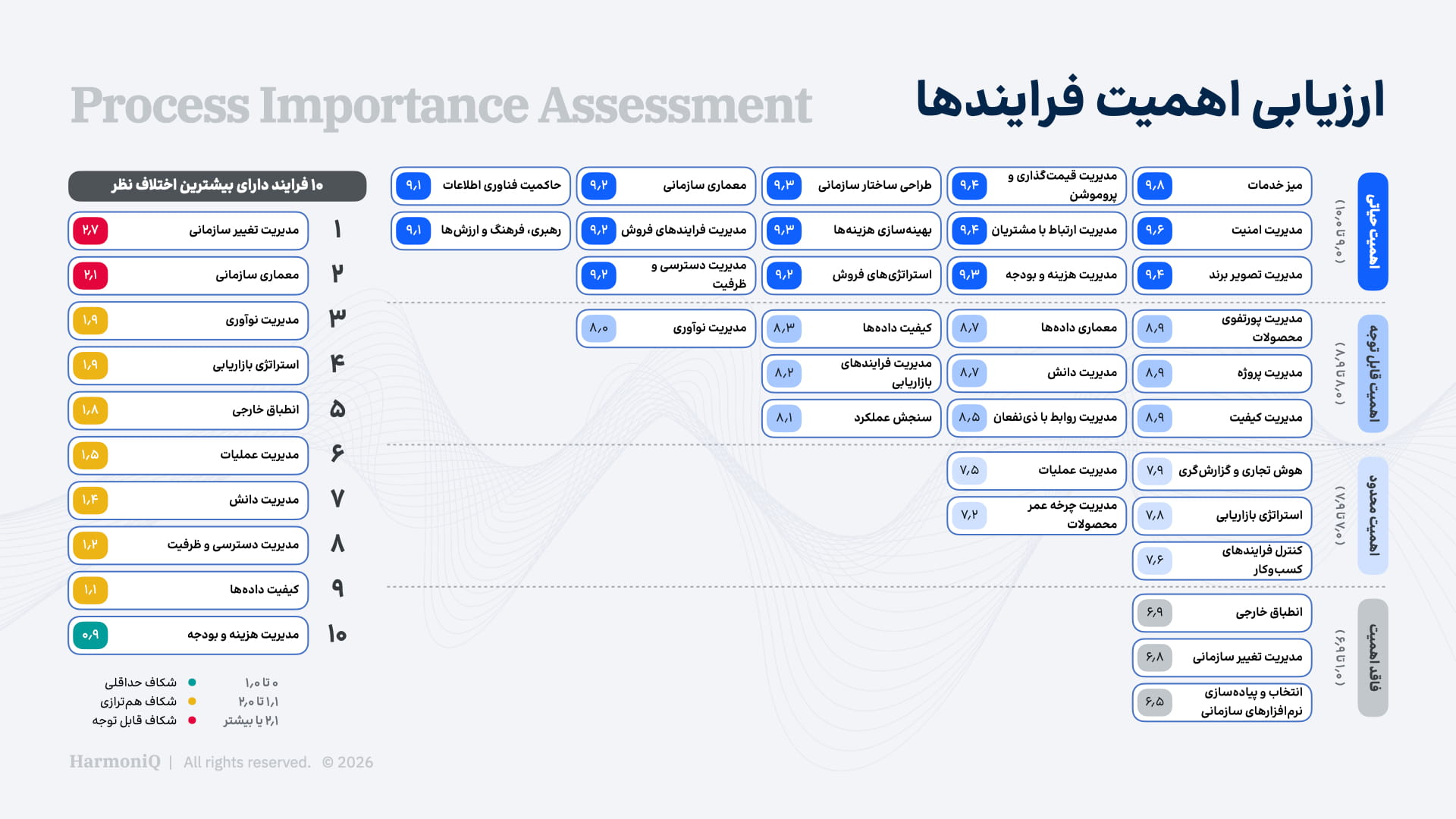The width and height of the screenshot is (1456, 819).
Task: Click the 7.6 badge of کنترل فرایندهای کسب‌وکار
Action: click(1154, 560)
